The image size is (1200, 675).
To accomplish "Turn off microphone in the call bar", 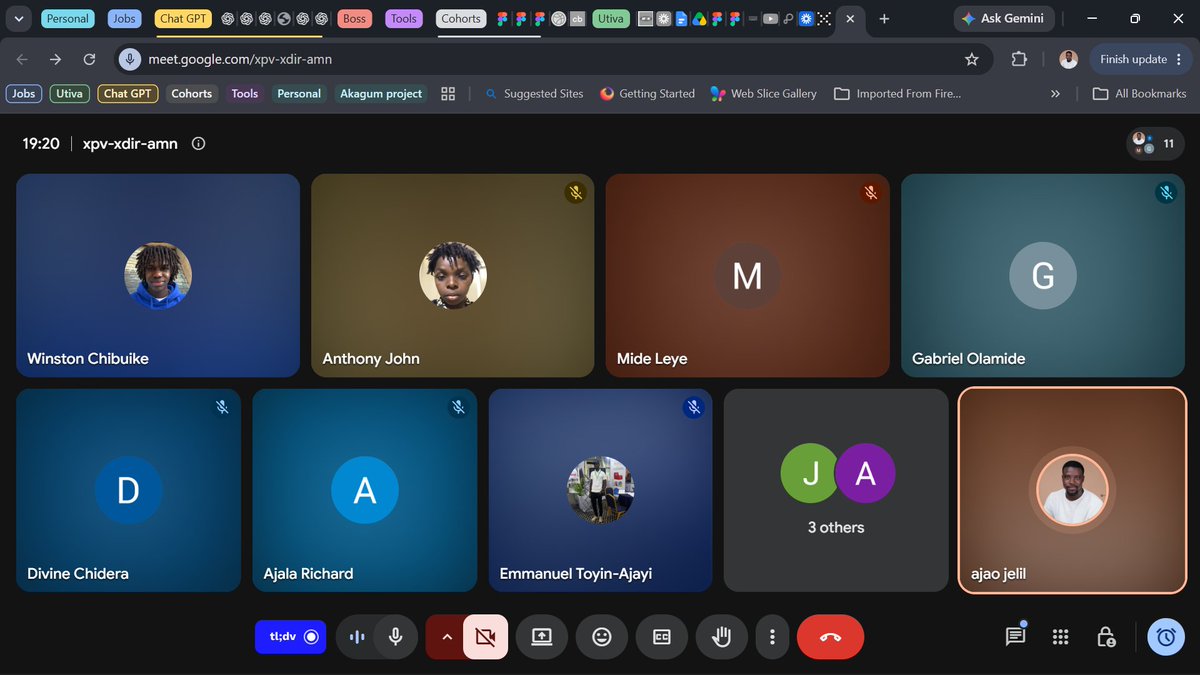I will tap(396, 636).
